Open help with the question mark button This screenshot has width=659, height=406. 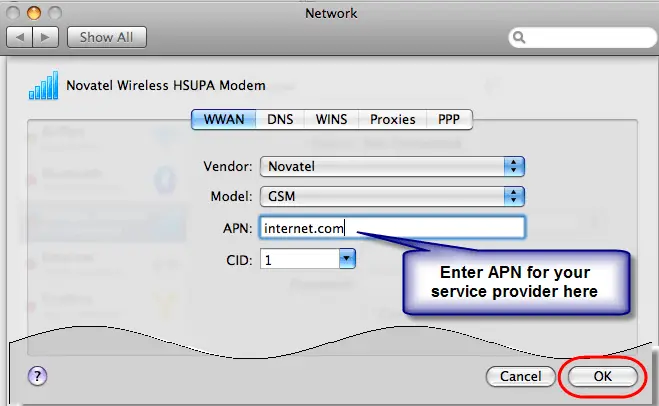tap(37, 376)
